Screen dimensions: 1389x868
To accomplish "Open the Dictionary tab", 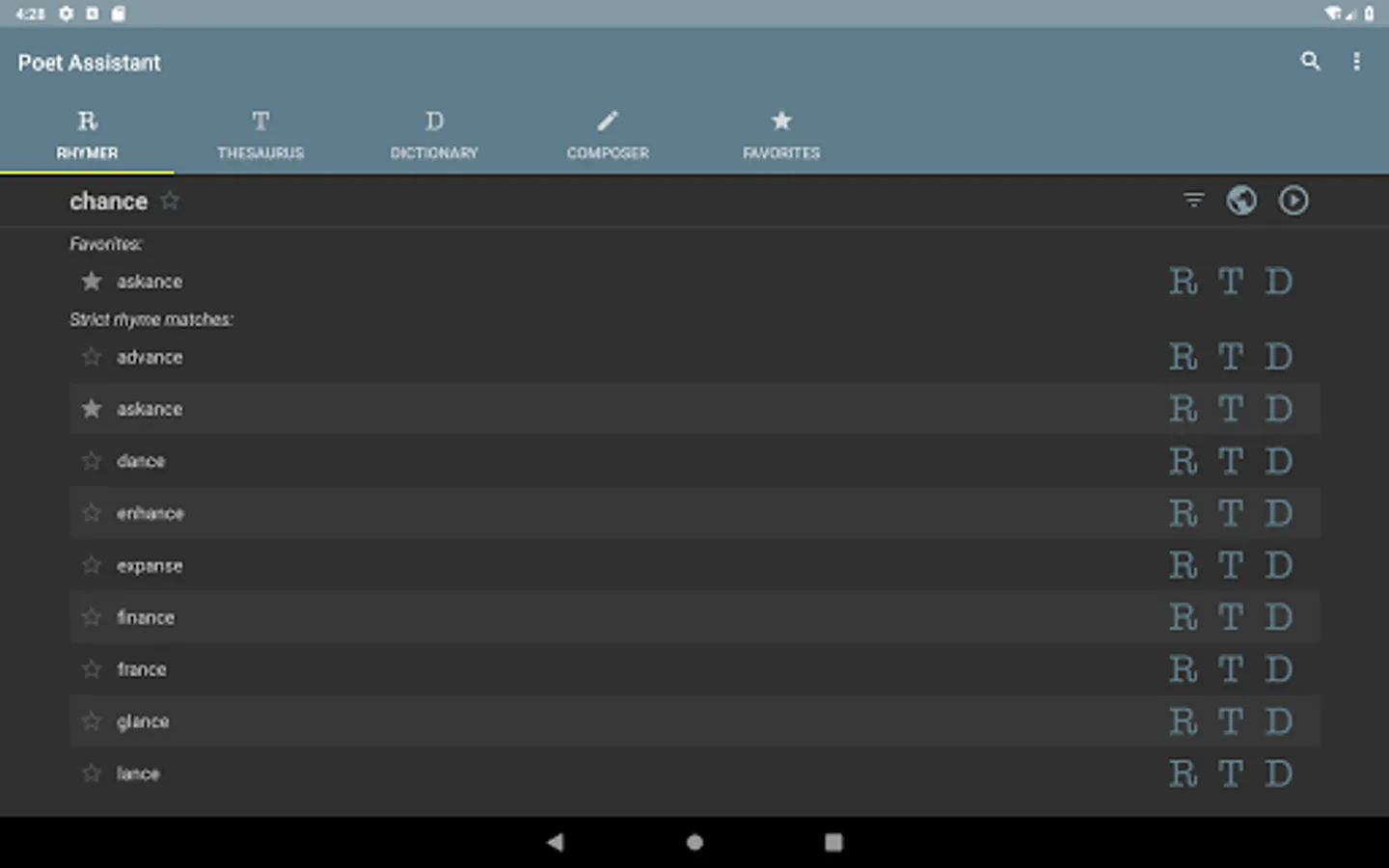I will [x=434, y=134].
